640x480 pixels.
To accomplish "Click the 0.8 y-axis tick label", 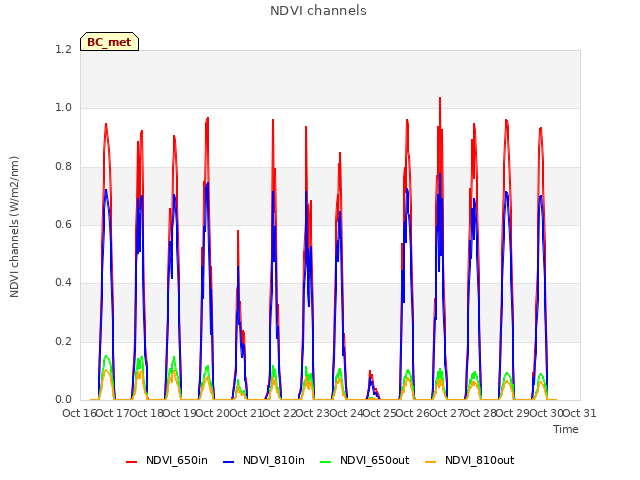I will click(x=63, y=167).
